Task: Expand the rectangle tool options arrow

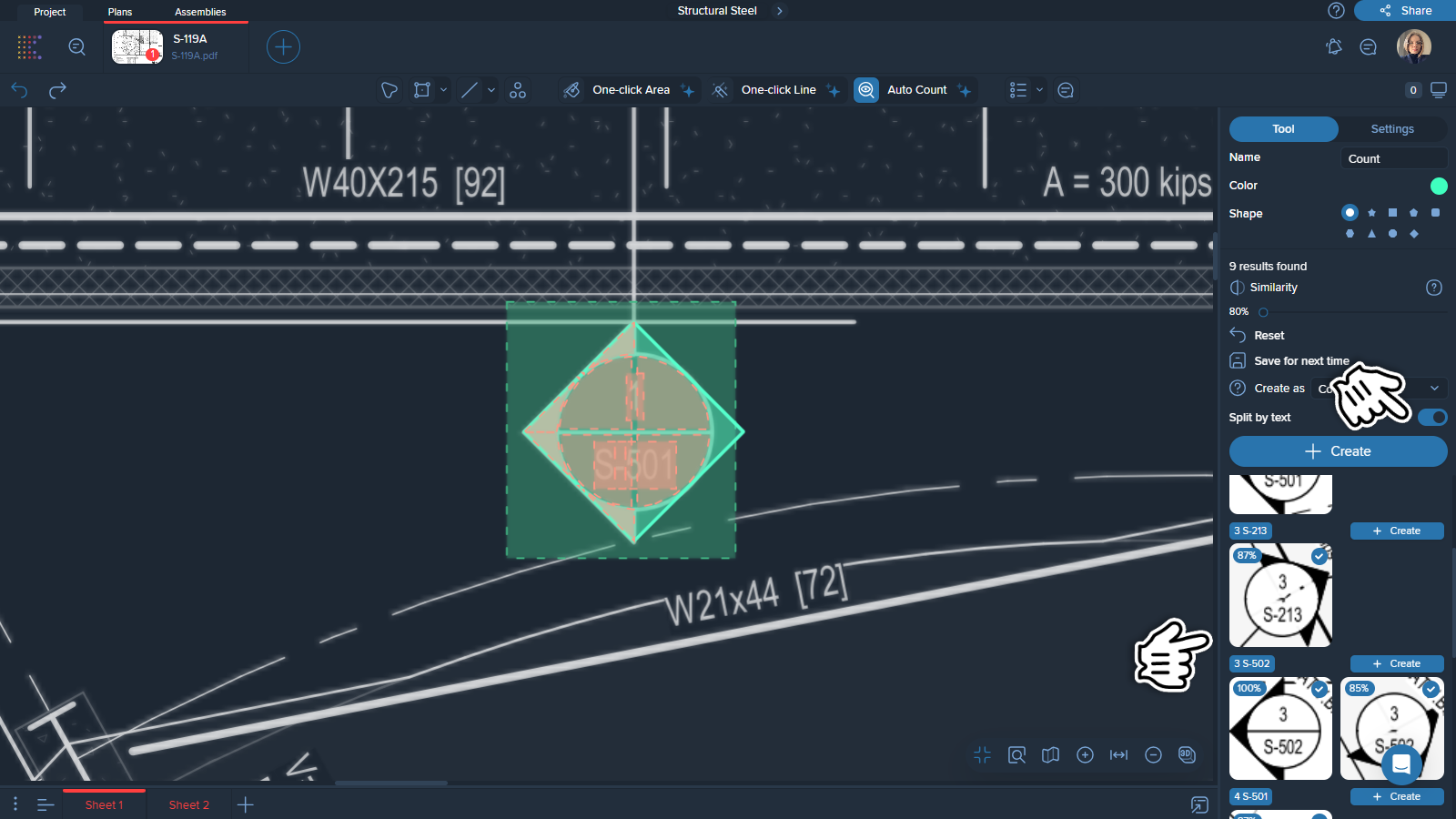Action: pos(444,90)
